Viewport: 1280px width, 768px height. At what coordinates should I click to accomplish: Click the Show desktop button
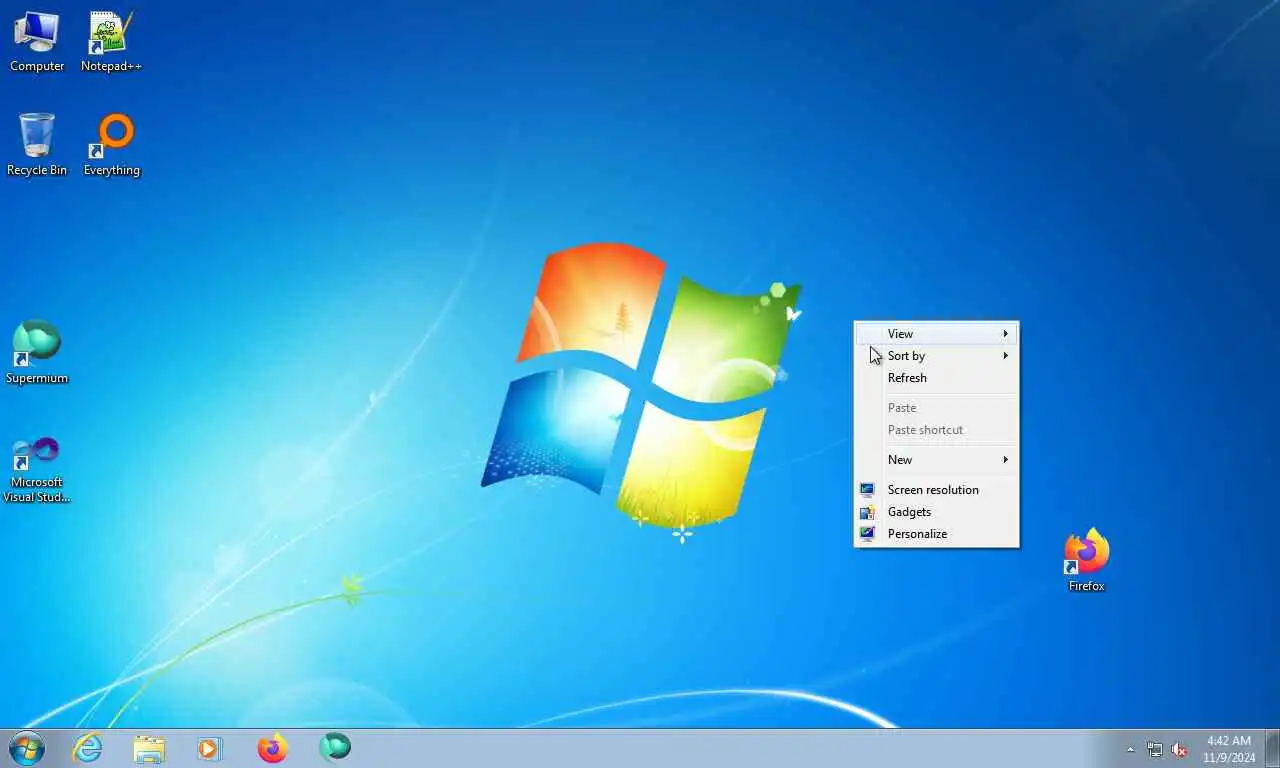[x=1272, y=749]
